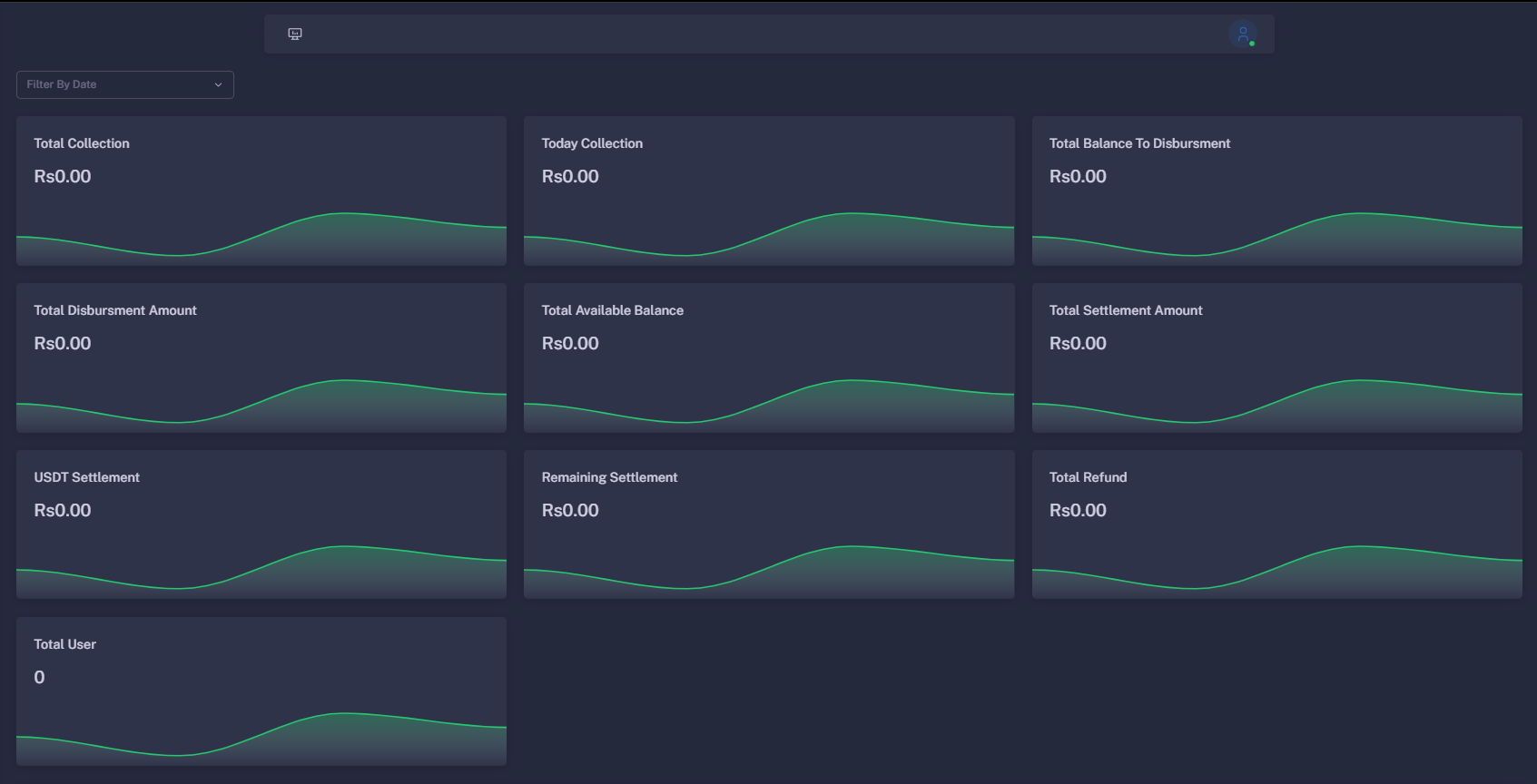Viewport: 1537px width, 784px height.
Task: Select the Total Available Balance title
Action: (x=613, y=310)
